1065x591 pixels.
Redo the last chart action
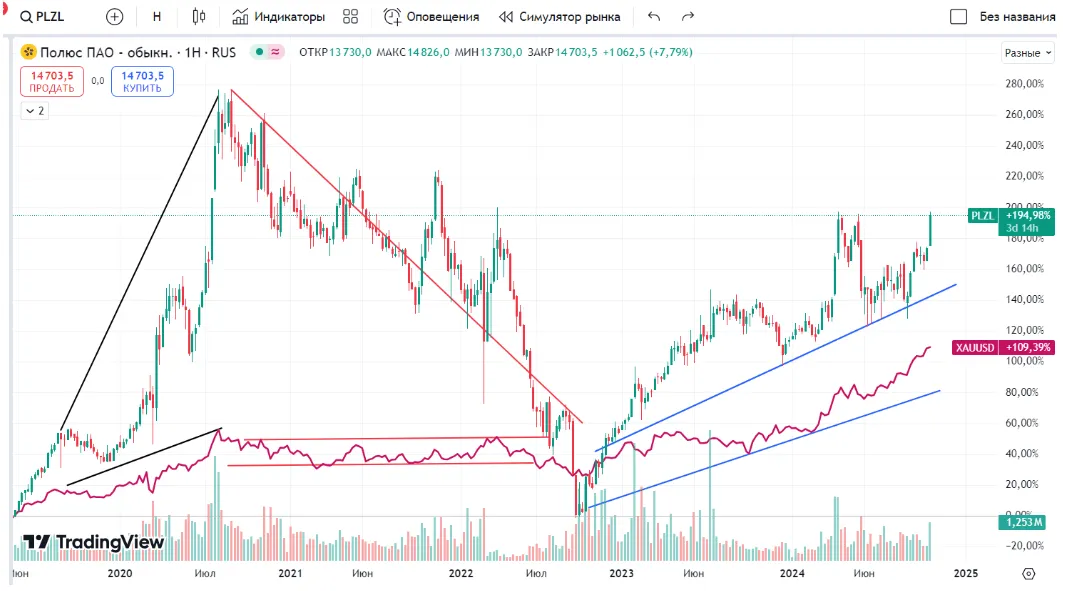click(687, 16)
